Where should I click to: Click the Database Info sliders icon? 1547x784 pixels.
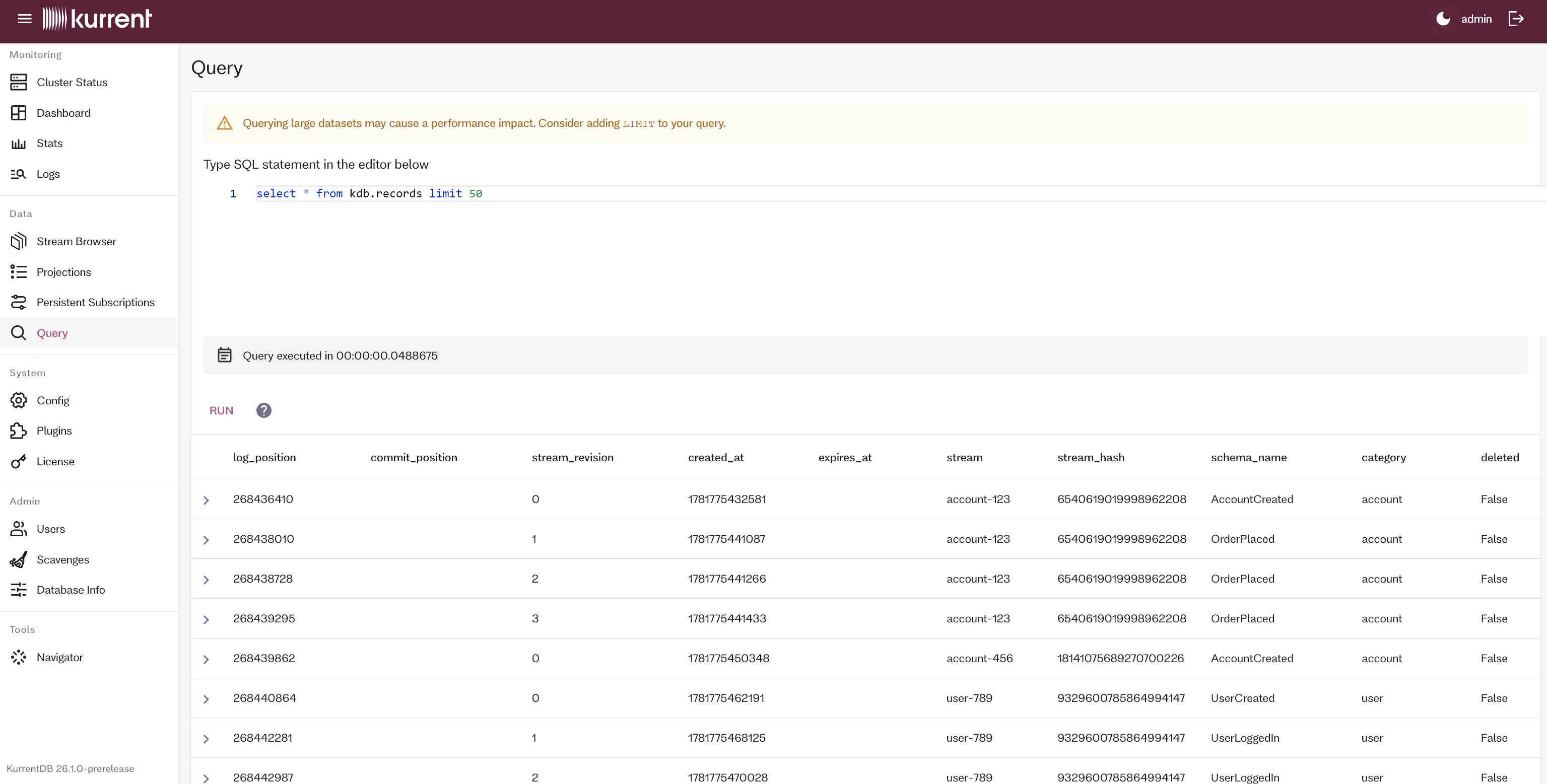pyautogui.click(x=19, y=590)
